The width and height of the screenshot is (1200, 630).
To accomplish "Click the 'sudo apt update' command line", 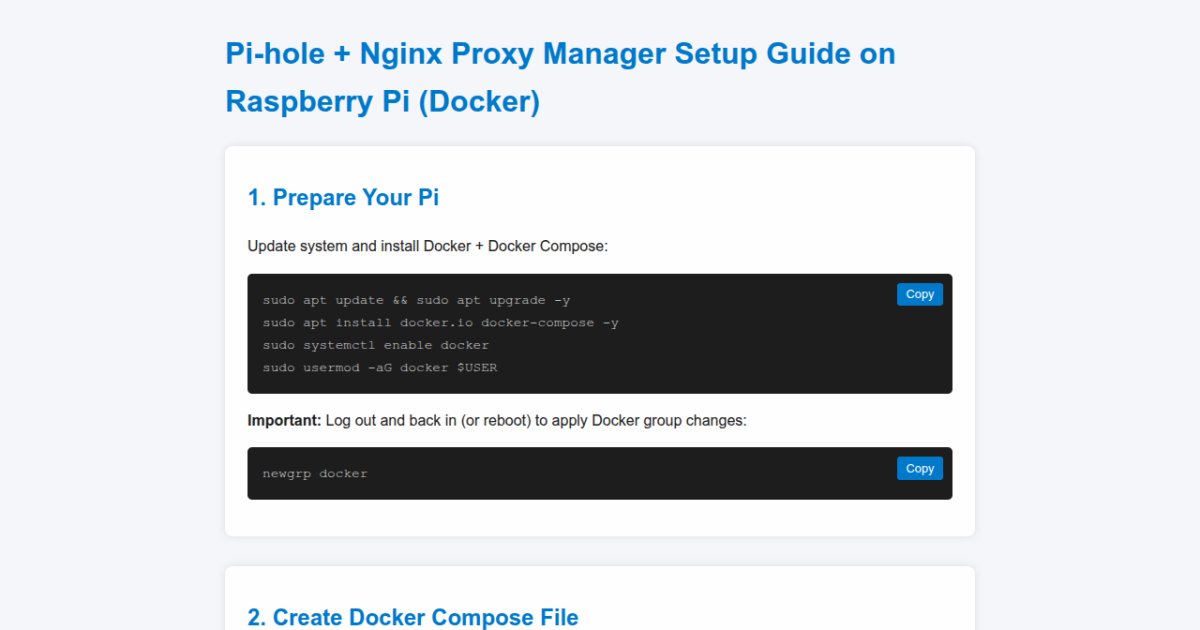I will pyautogui.click(x=322, y=300).
